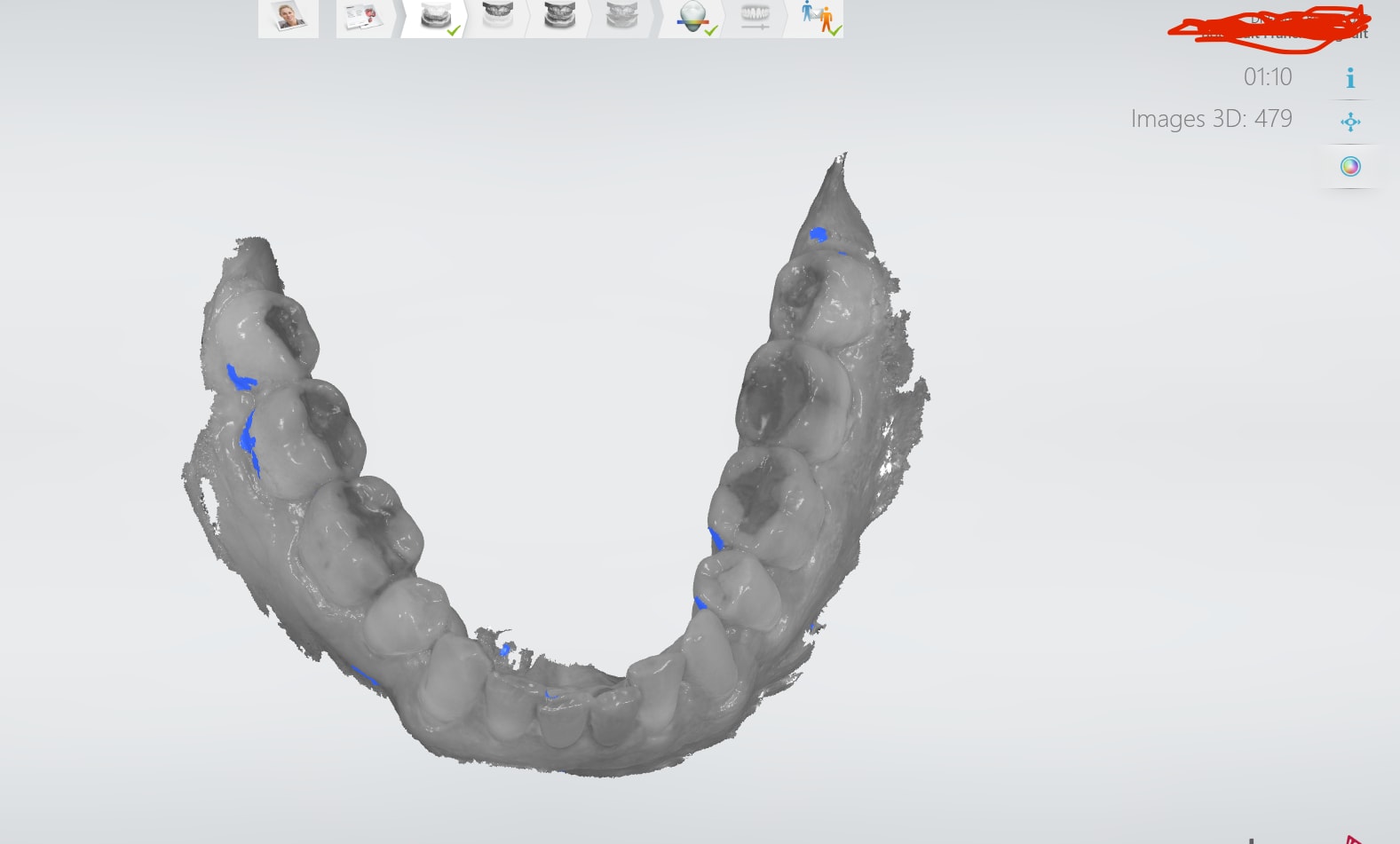The image size is (1400, 844).
Task: Click the 01:10 scan timer
Action: pyautogui.click(x=1267, y=77)
